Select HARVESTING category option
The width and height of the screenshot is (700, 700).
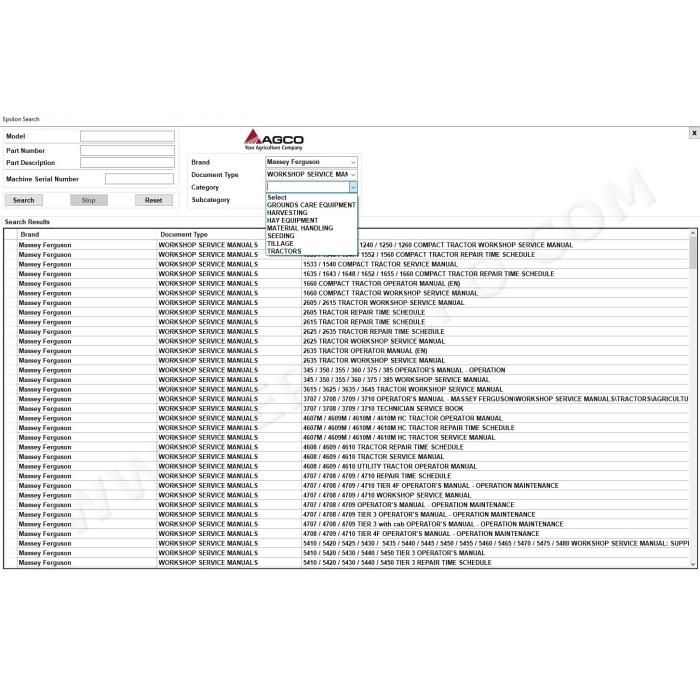312,212
